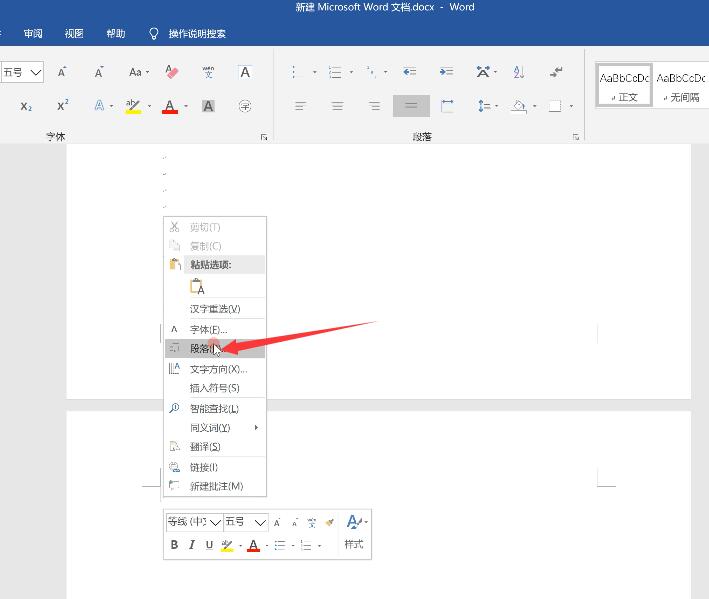
Task: Open the ribbon font size dropdown
Action: (36, 72)
